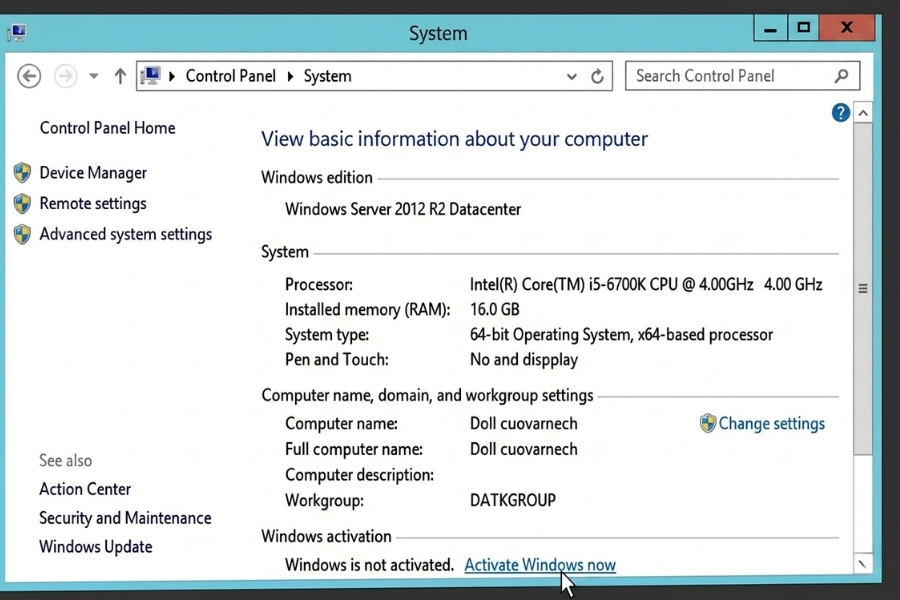
Task: Open Action Center under See also
Action: (x=85, y=489)
